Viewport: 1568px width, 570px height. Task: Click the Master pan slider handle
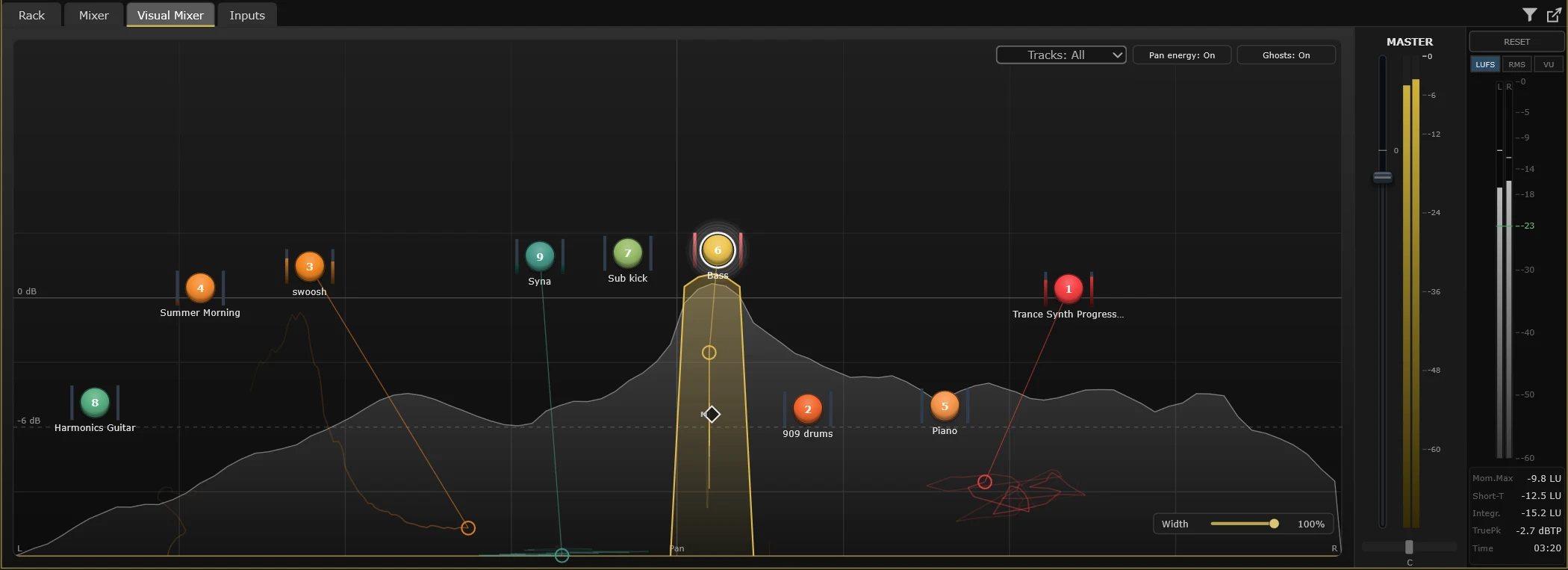pos(1409,547)
